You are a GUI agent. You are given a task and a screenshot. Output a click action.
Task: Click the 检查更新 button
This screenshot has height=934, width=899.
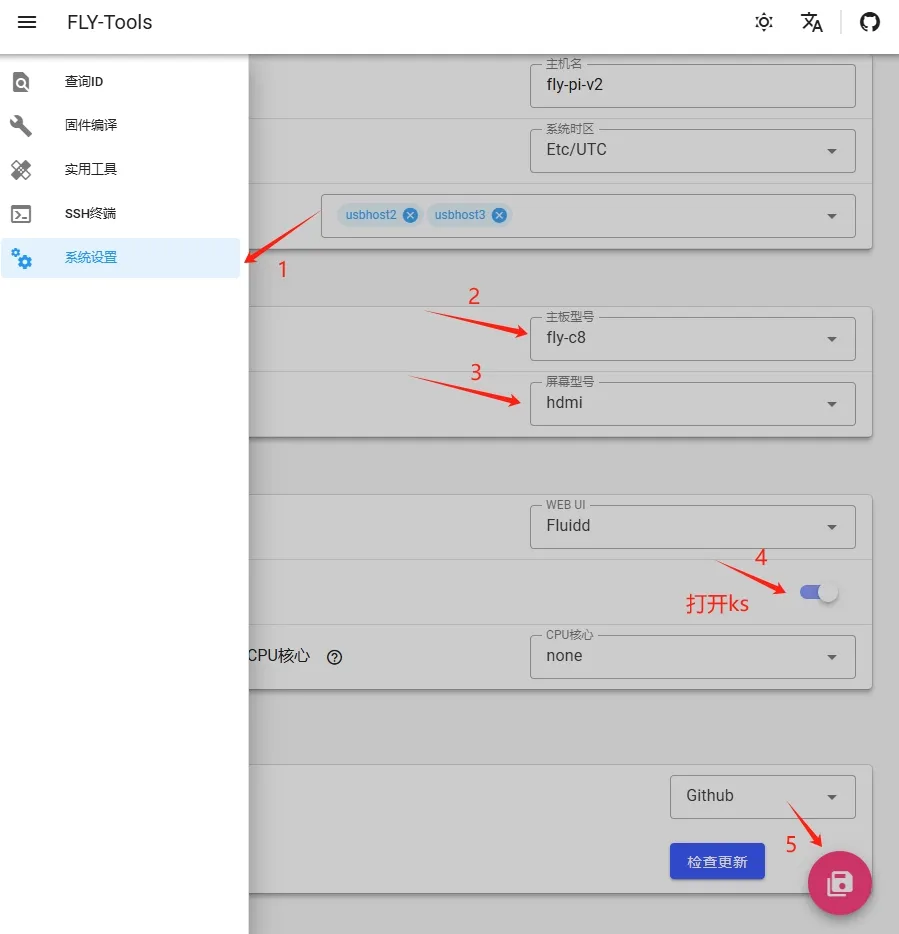[x=717, y=861]
